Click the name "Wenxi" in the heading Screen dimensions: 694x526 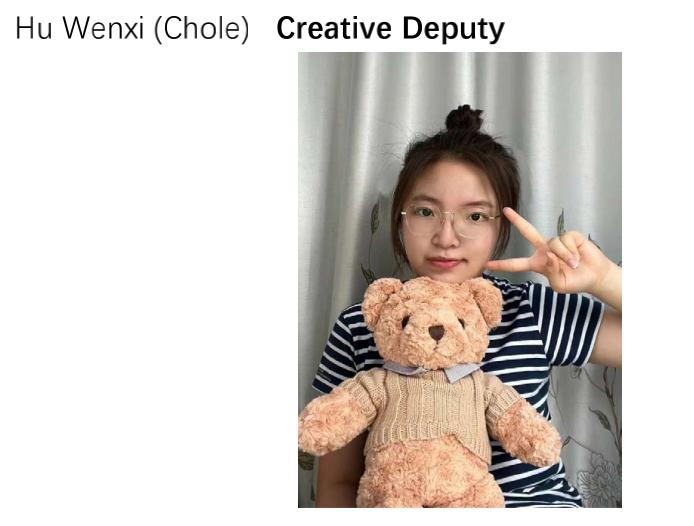[103, 28]
